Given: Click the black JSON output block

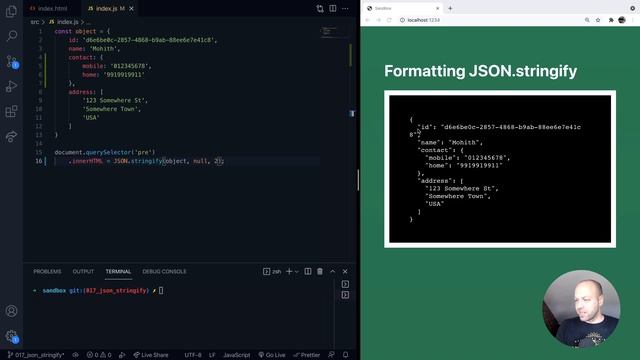Looking at the screenshot, I should pyautogui.click(x=500, y=169).
